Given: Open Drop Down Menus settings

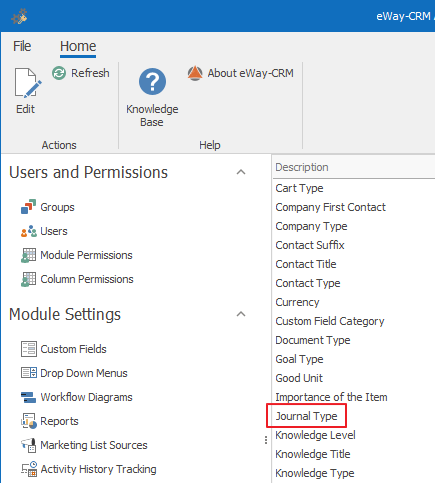Looking at the screenshot, I should (x=84, y=373).
